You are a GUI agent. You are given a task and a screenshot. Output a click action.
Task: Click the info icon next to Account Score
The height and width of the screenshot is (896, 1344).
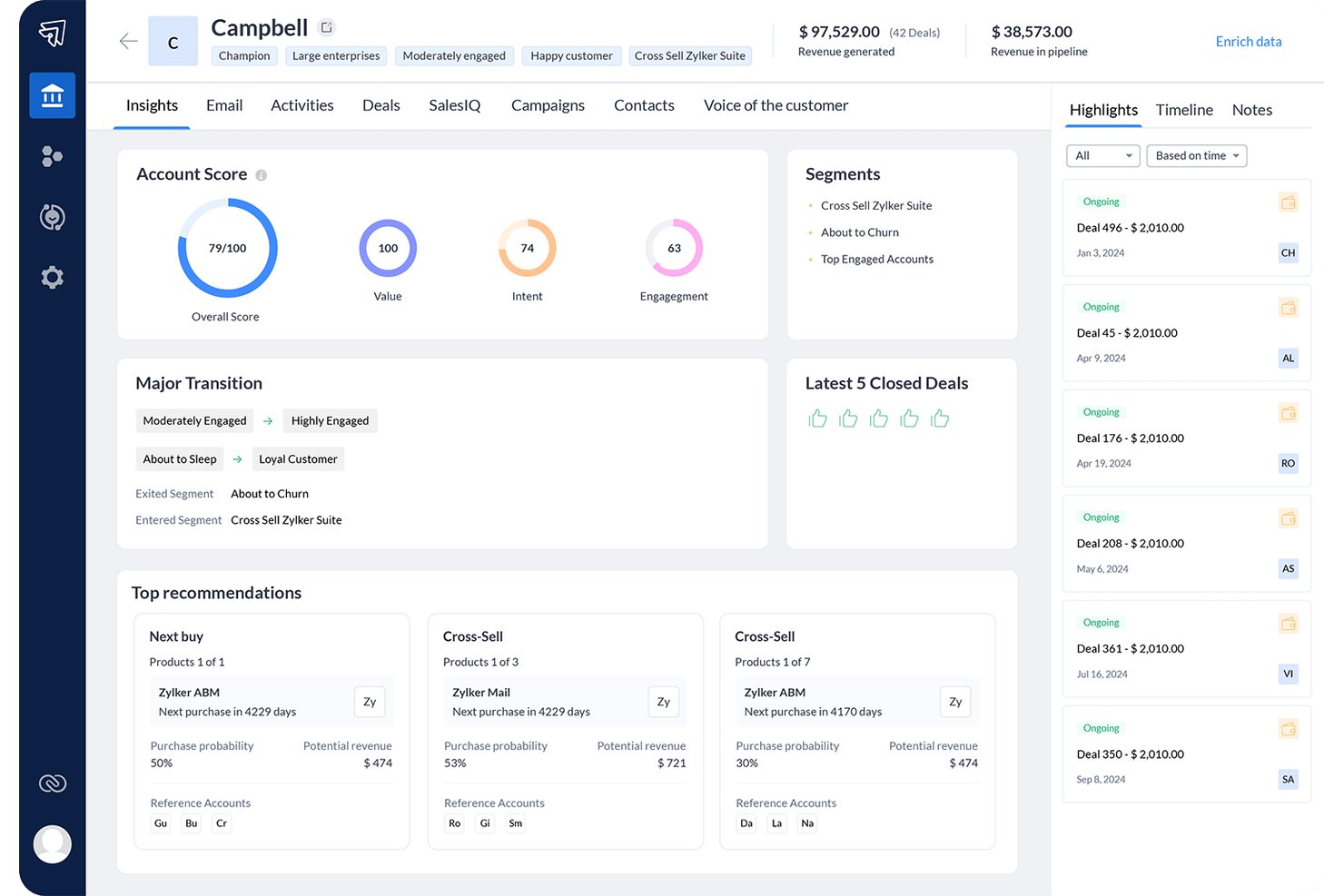262,175
